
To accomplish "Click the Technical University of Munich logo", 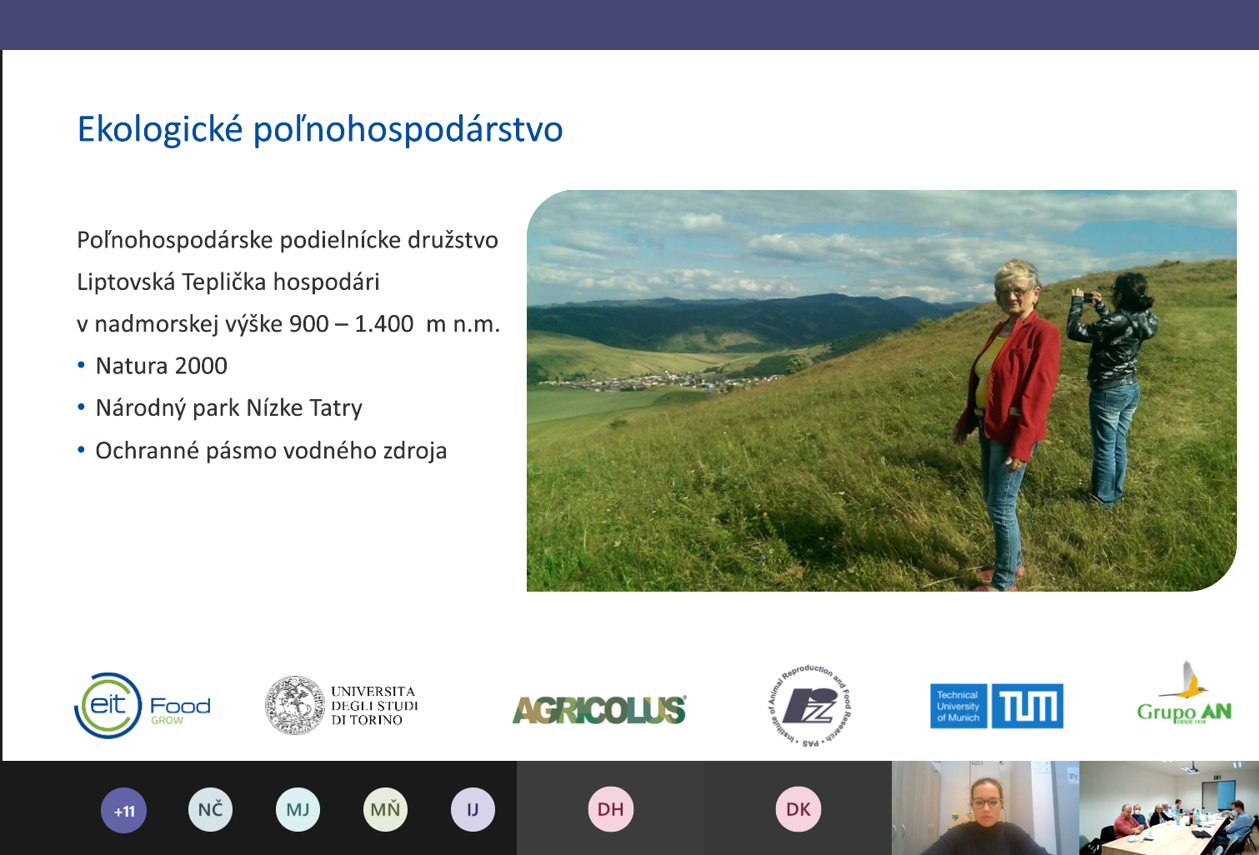I will pyautogui.click(x=996, y=706).
